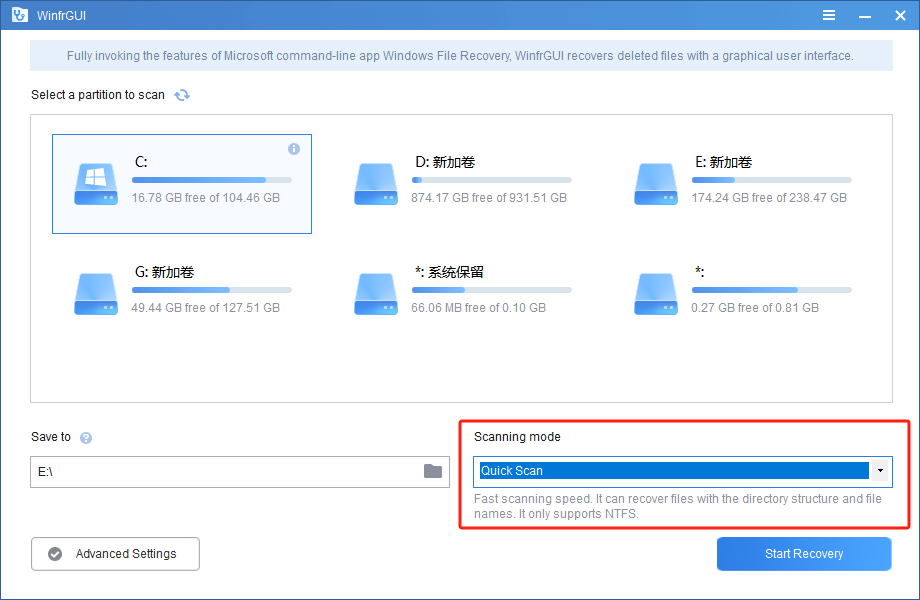Select the G: 新加卷 drive icon
Screen dimensions: 920x600
pos(96,294)
